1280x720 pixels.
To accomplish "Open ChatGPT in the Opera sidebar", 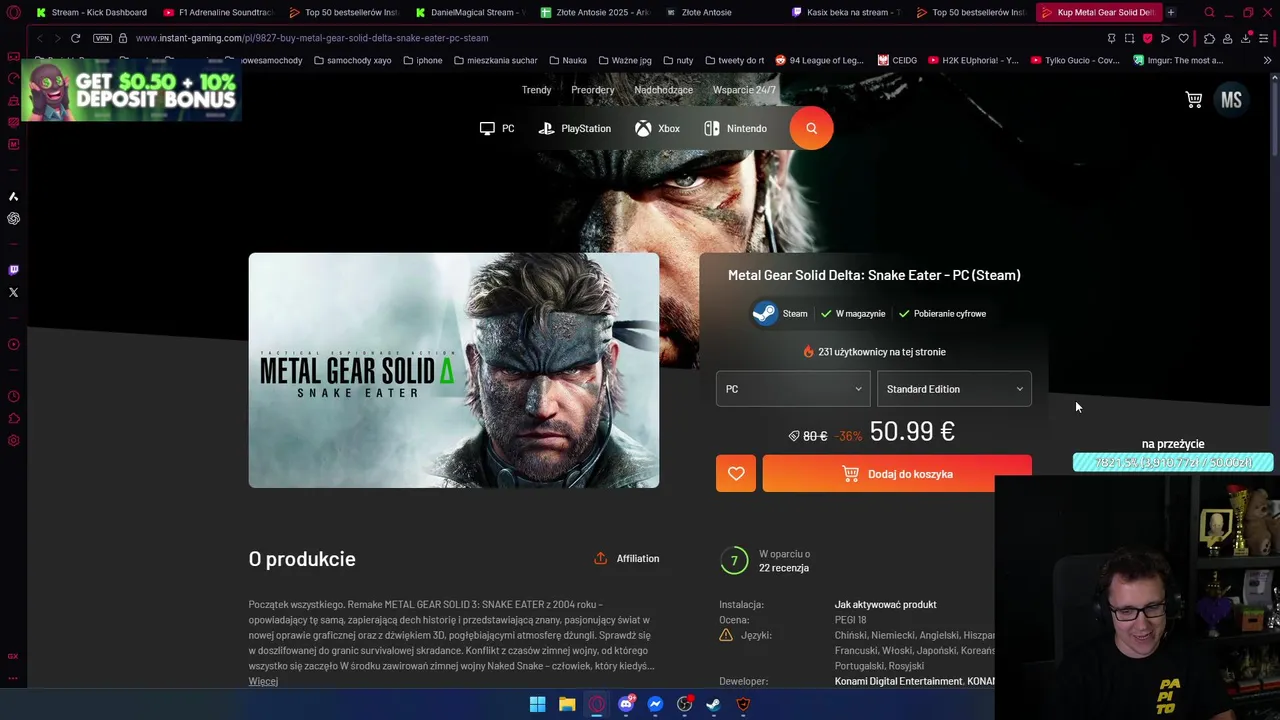I will [13, 218].
